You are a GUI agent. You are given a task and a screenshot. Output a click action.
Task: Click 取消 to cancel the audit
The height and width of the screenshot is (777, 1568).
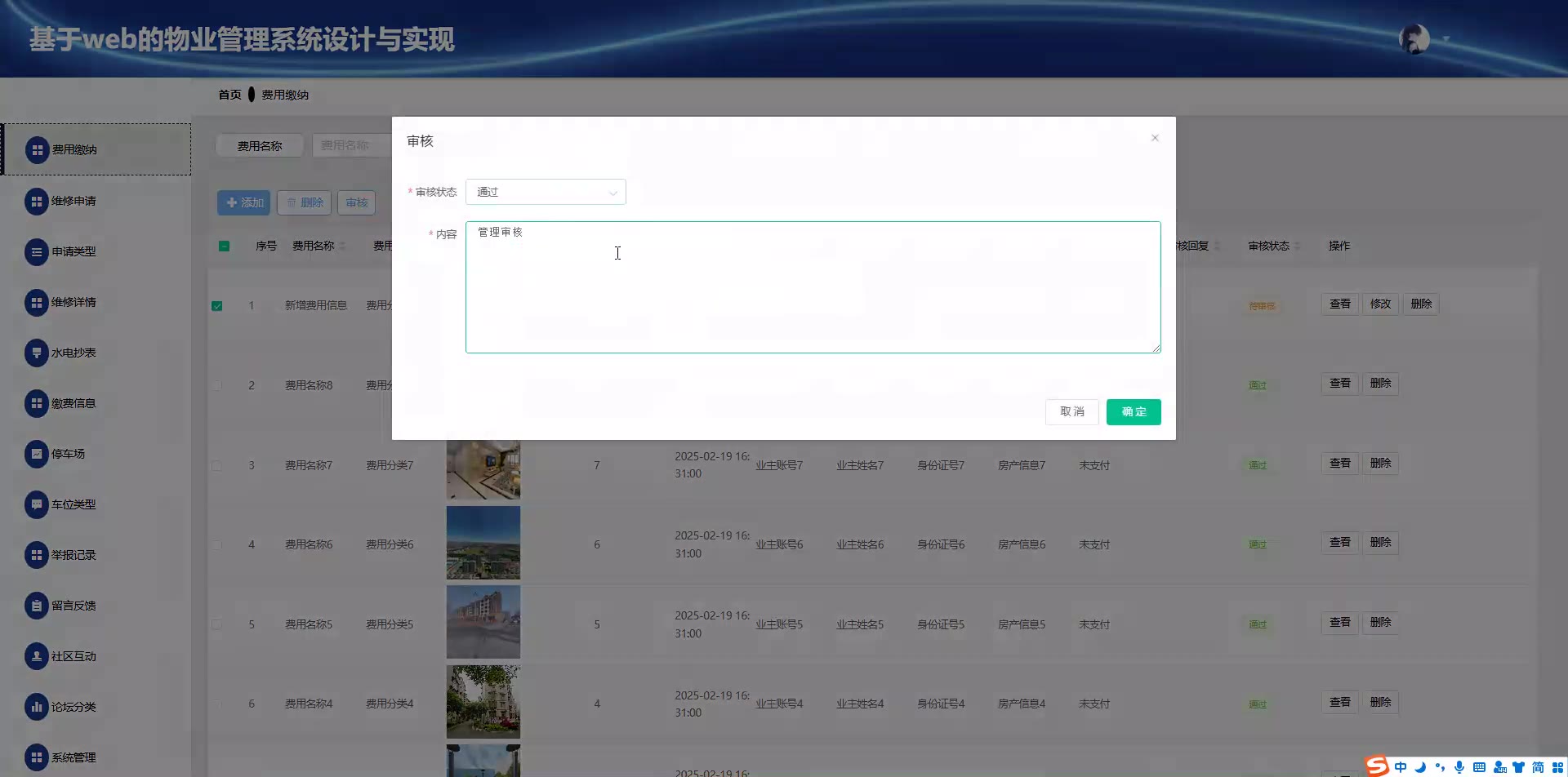pos(1071,412)
